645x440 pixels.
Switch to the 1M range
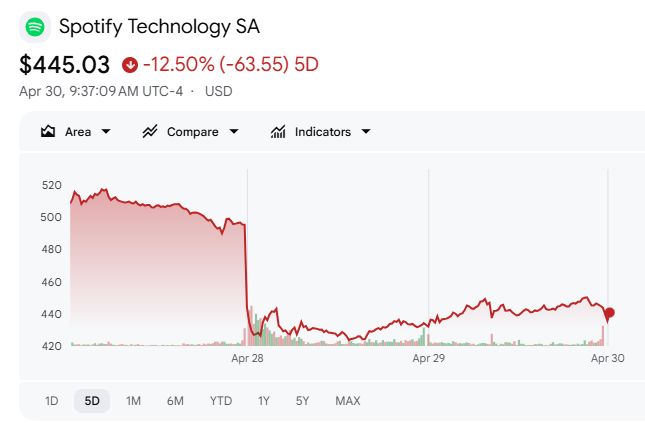pyautogui.click(x=133, y=401)
